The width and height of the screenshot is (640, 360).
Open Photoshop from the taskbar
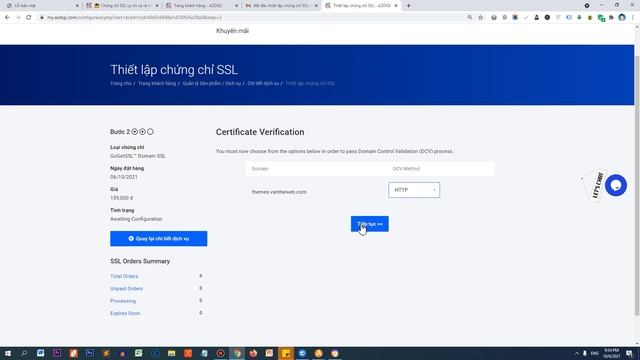[90, 353]
